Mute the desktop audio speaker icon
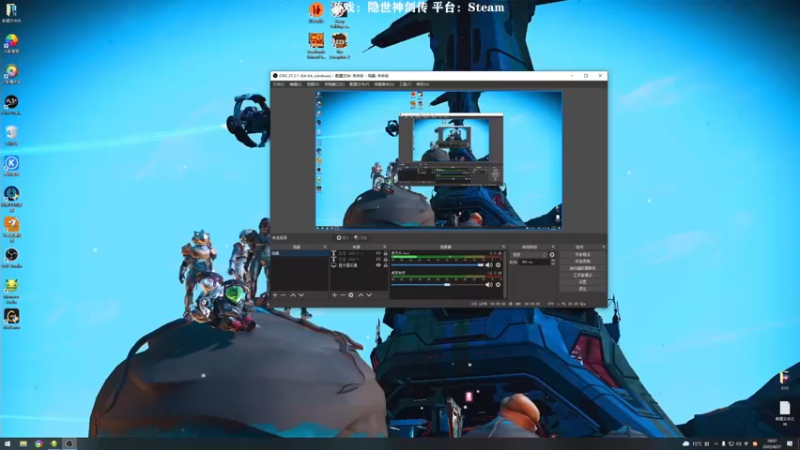 pos(489,285)
